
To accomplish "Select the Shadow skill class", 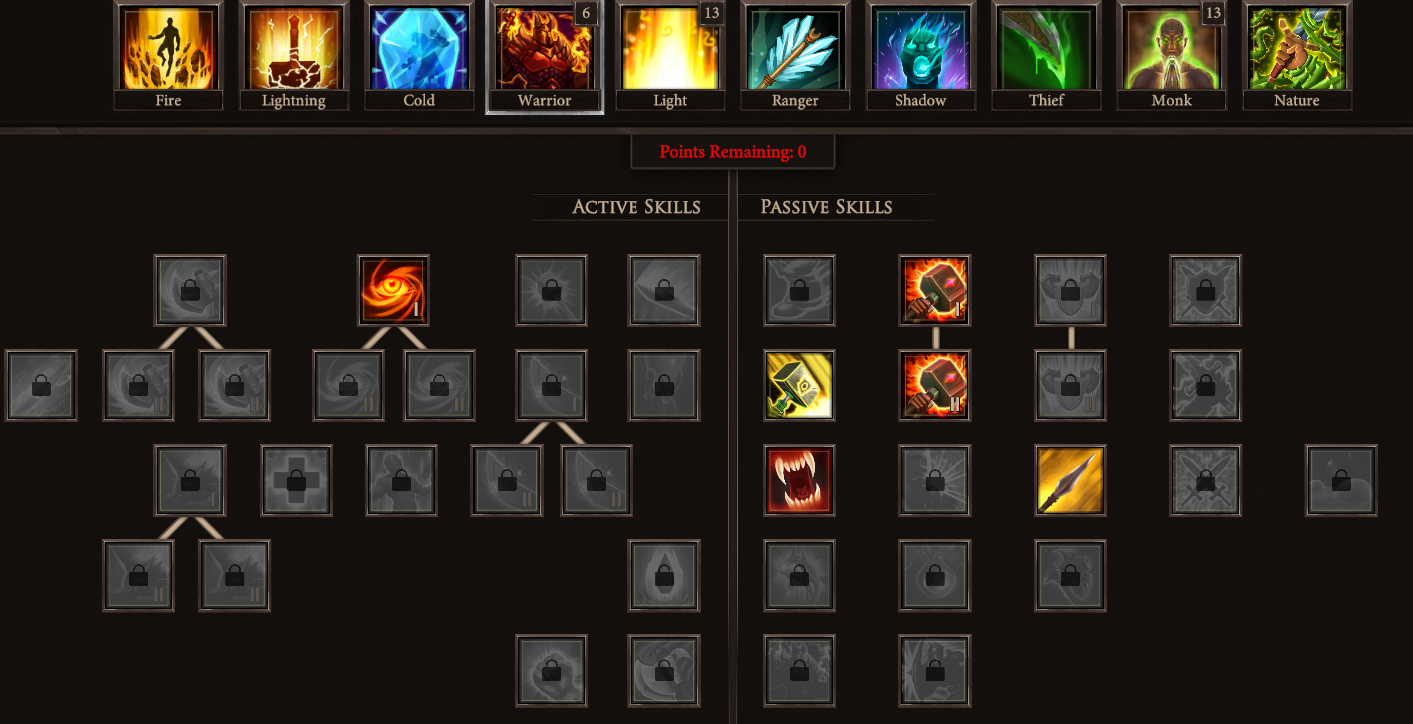I will pyautogui.click(x=921, y=55).
